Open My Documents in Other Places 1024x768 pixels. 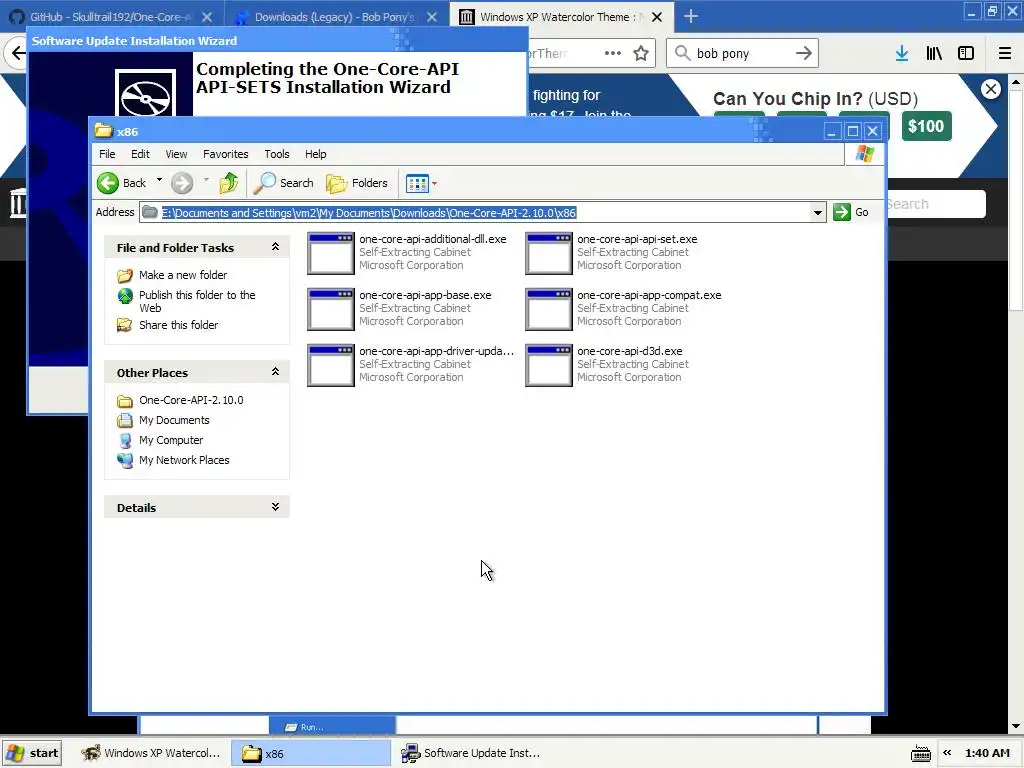(x=174, y=420)
